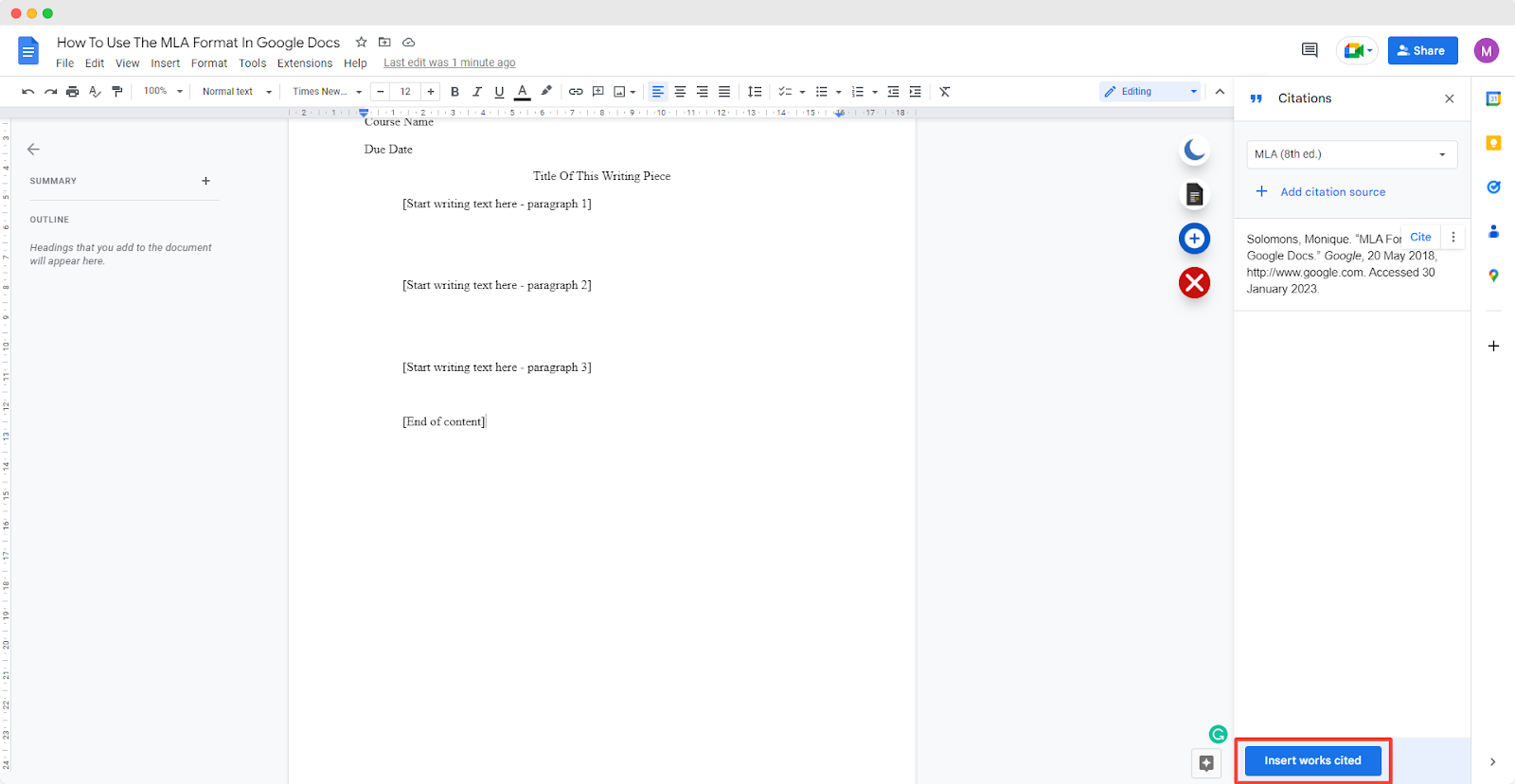Open the Normal text style dropdown
This screenshot has width=1515, height=784.
[x=237, y=92]
